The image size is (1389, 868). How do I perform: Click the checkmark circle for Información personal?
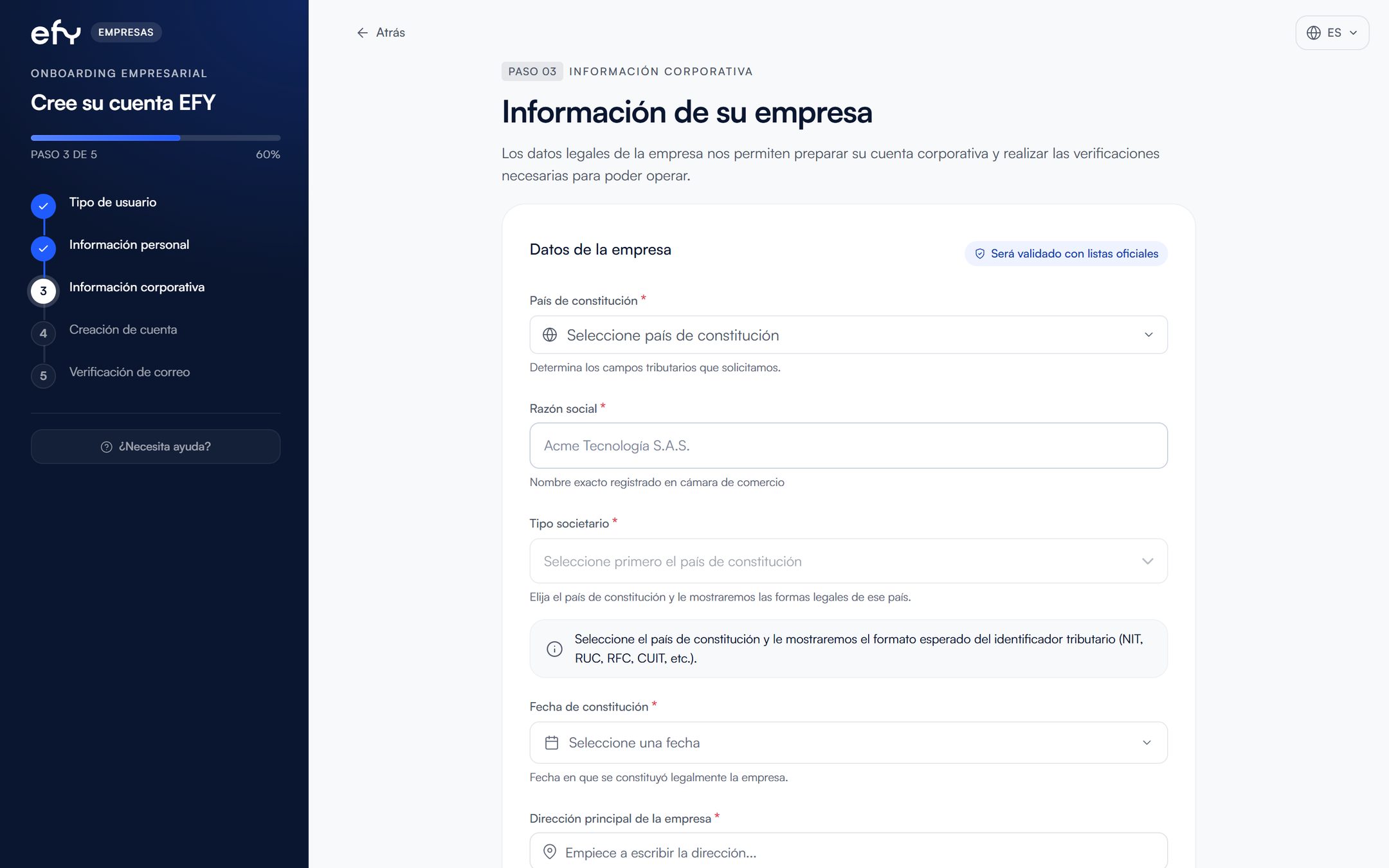(43, 248)
